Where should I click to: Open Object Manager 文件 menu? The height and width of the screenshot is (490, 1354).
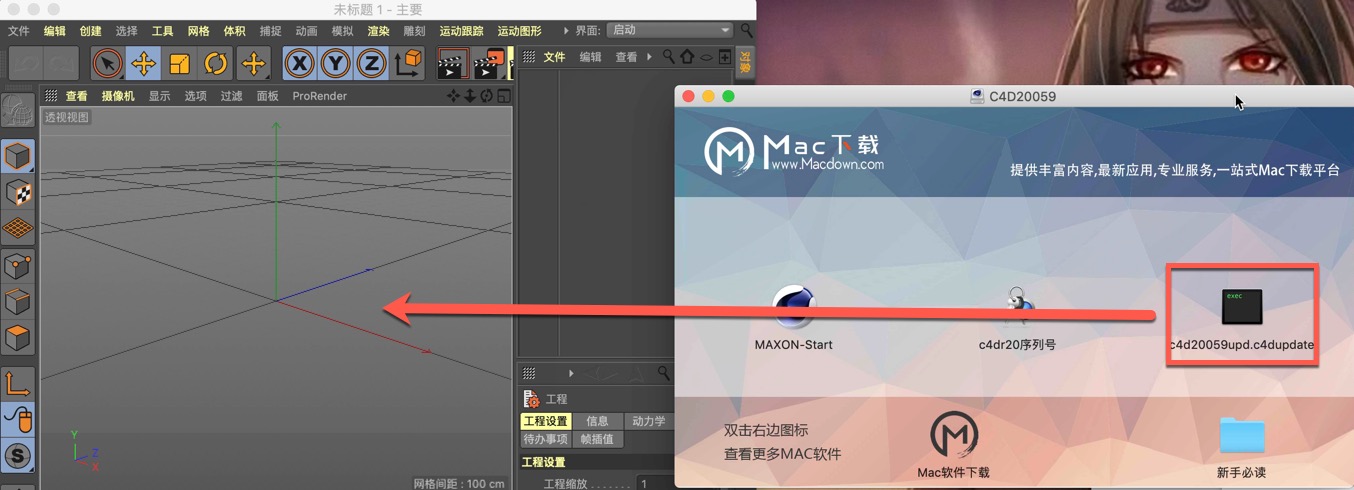(555, 57)
